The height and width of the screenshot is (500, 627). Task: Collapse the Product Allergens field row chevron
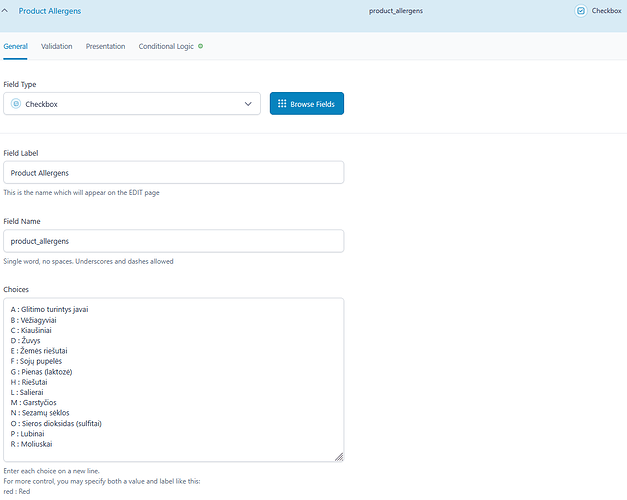[x=6, y=10]
